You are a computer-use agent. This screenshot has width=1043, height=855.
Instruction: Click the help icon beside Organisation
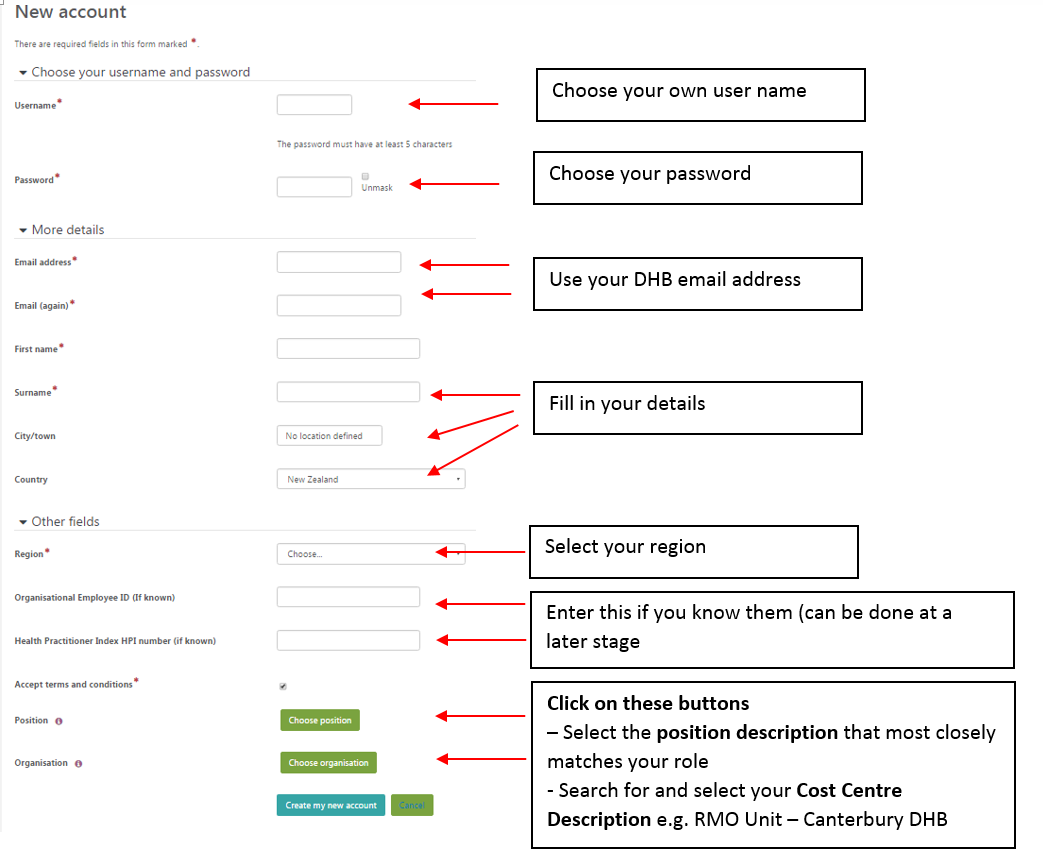click(x=78, y=764)
